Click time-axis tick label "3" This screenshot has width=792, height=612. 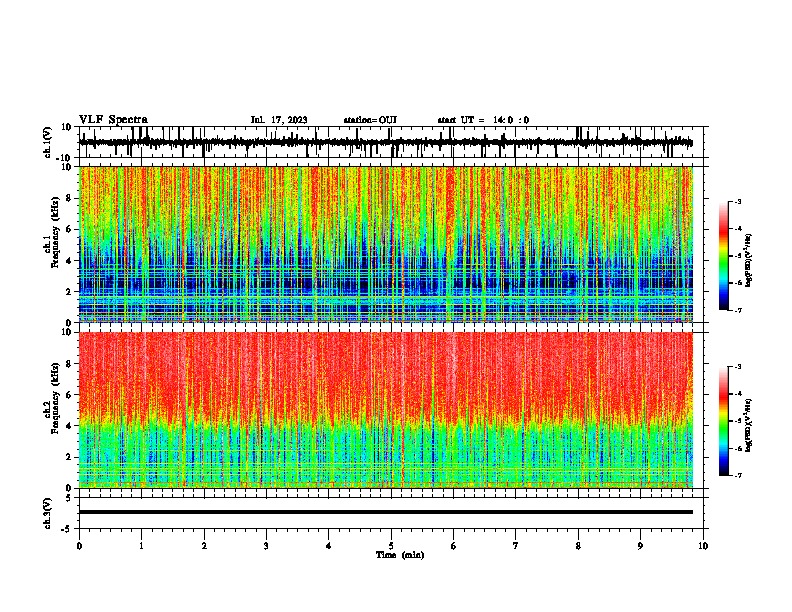(266, 546)
